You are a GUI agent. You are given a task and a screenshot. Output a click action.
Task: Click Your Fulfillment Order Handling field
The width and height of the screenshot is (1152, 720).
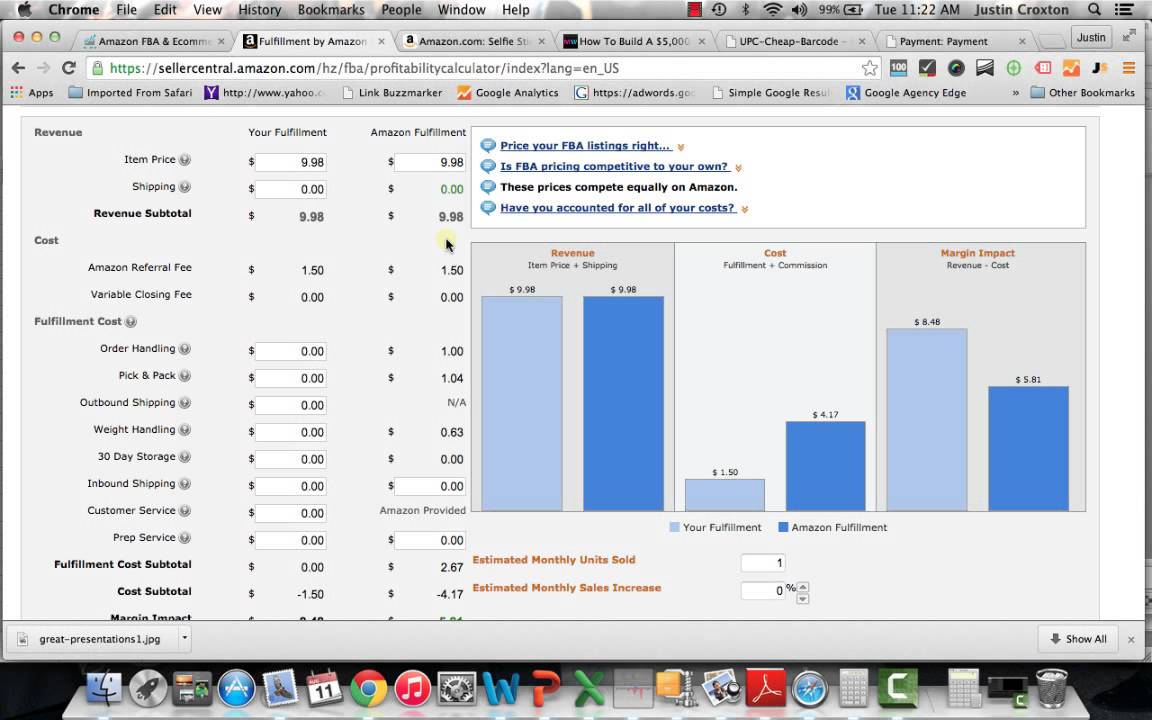coord(291,351)
